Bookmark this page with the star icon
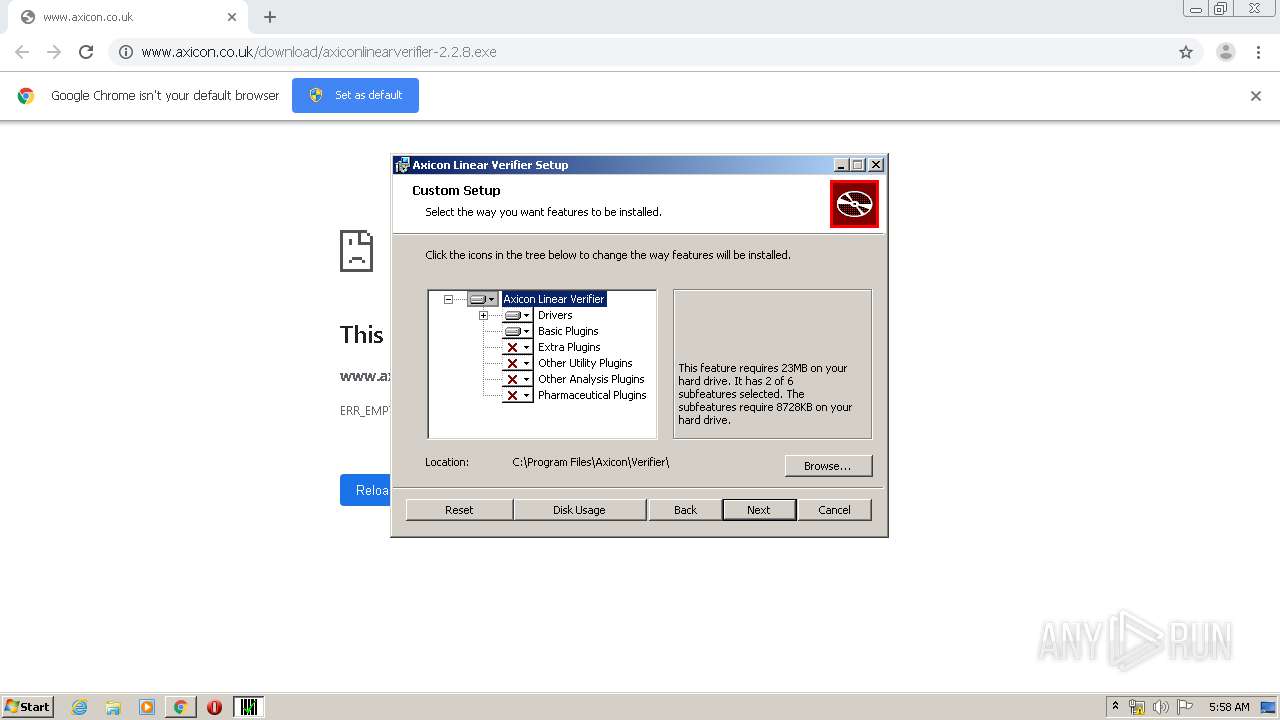This screenshot has width=1280, height=720. 1186,52
